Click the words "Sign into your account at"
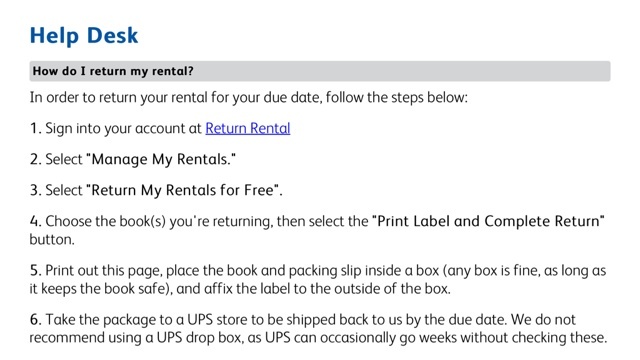The image size is (640, 360). click(x=124, y=128)
